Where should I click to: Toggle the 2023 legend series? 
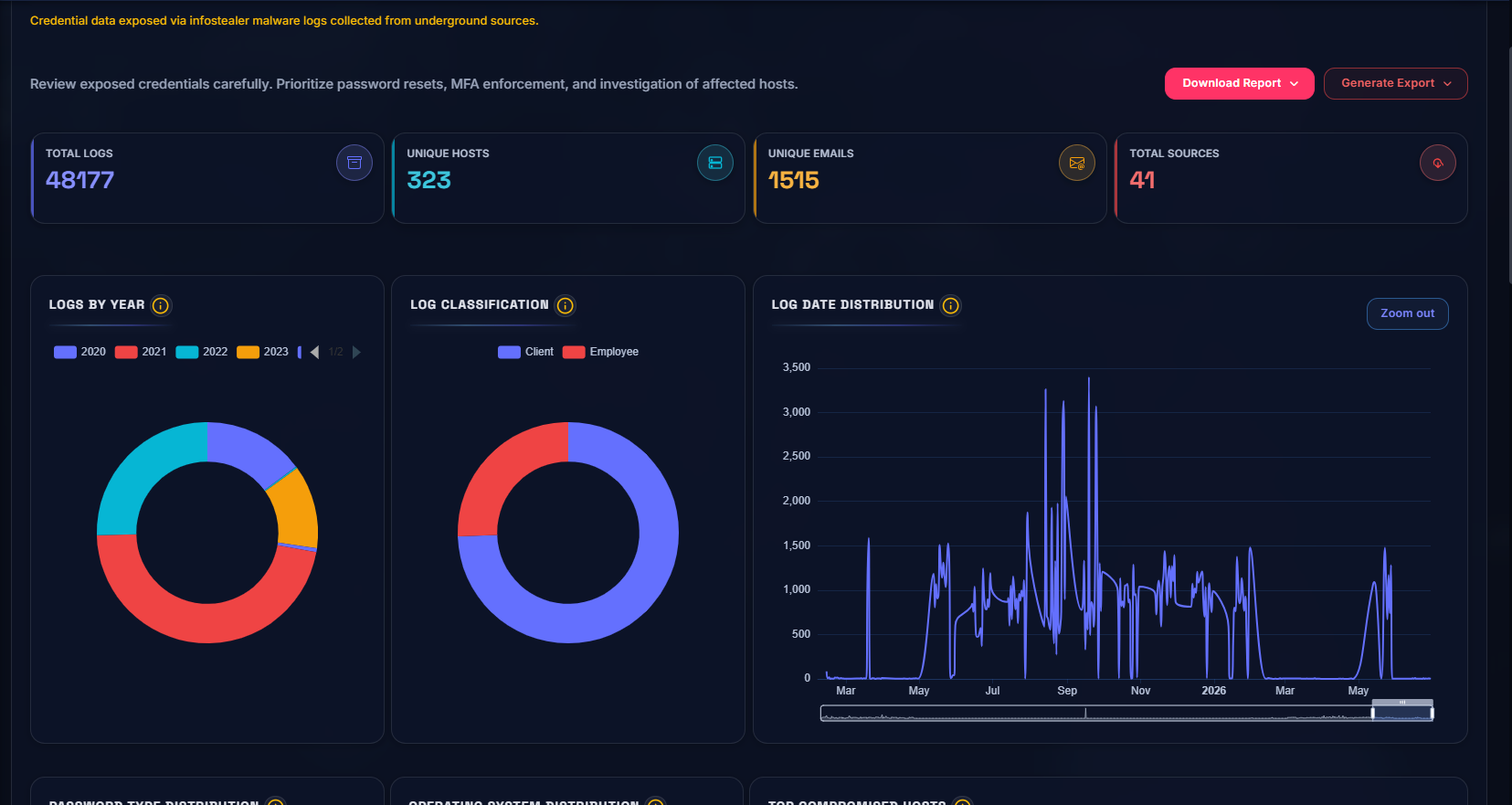(x=263, y=352)
